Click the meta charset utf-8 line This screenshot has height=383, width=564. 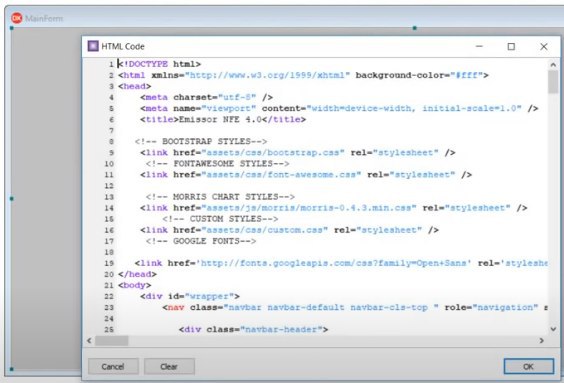[x=206, y=97]
